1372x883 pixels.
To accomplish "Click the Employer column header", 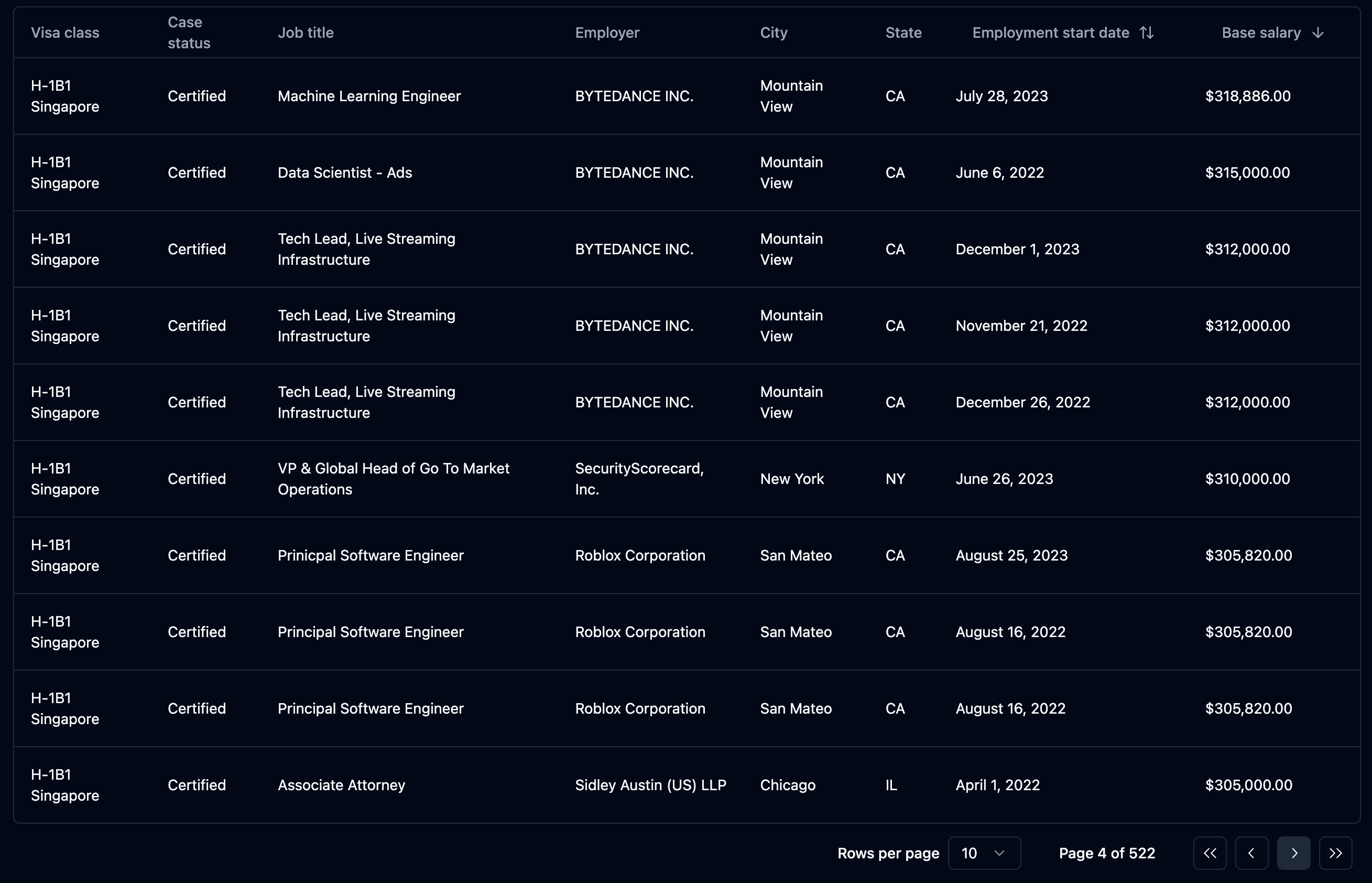I will point(607,33).
